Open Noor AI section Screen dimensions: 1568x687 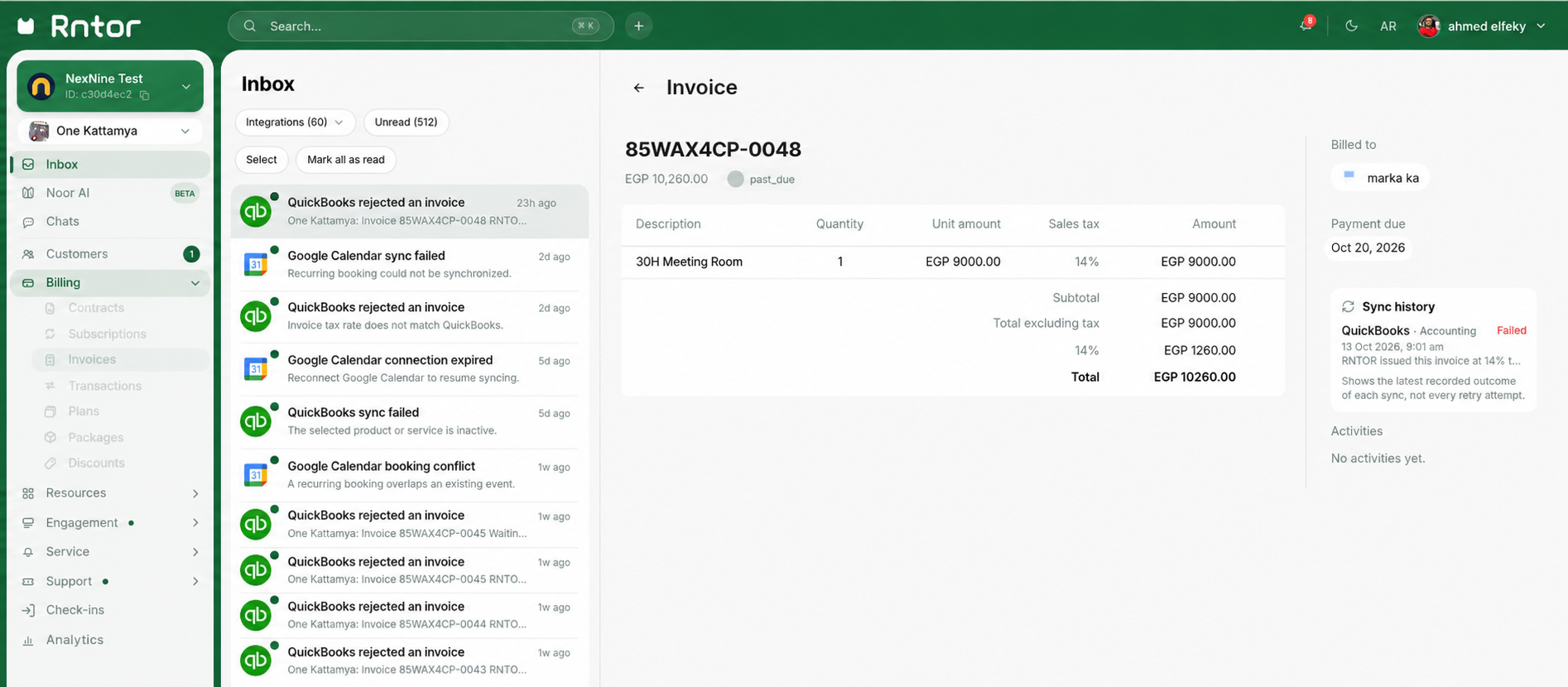tap(110, 193)
